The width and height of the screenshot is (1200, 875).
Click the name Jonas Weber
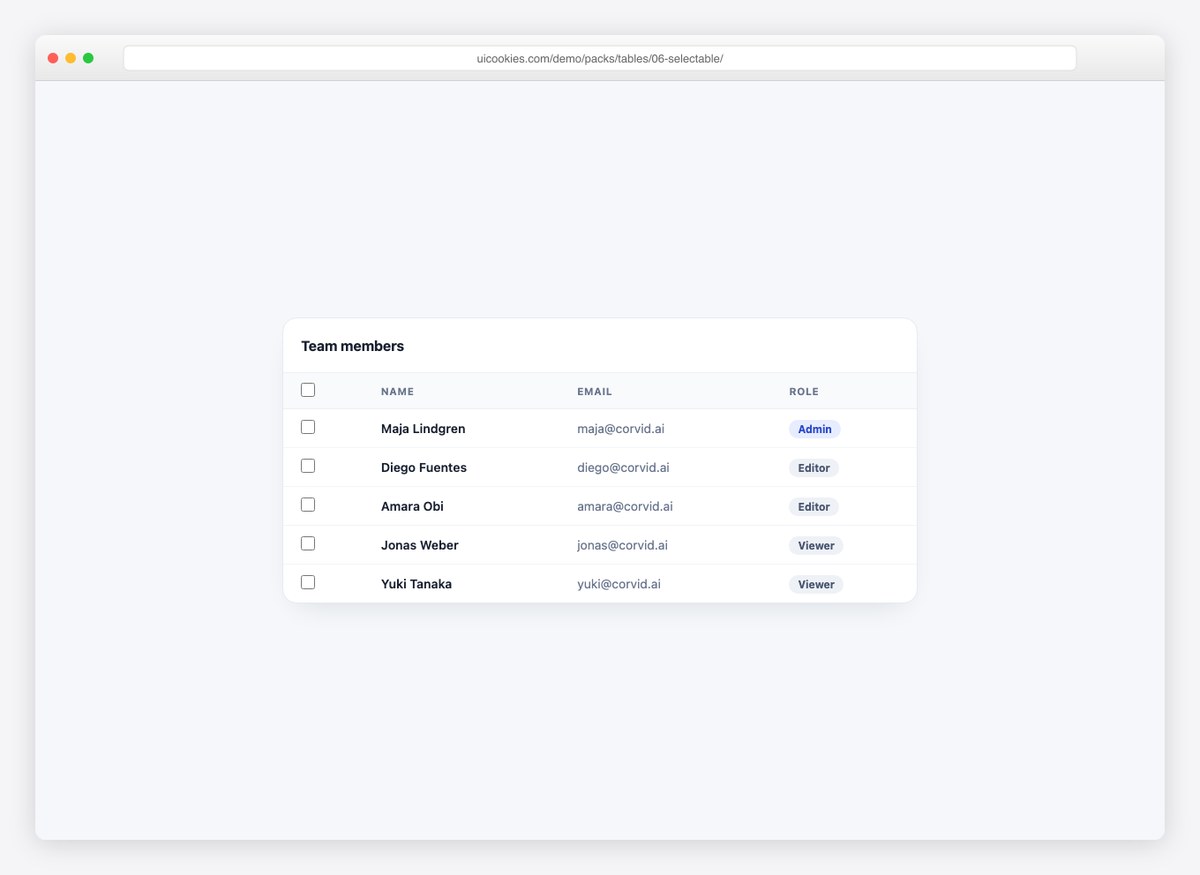pyautogui.click(x=420, y=546)
